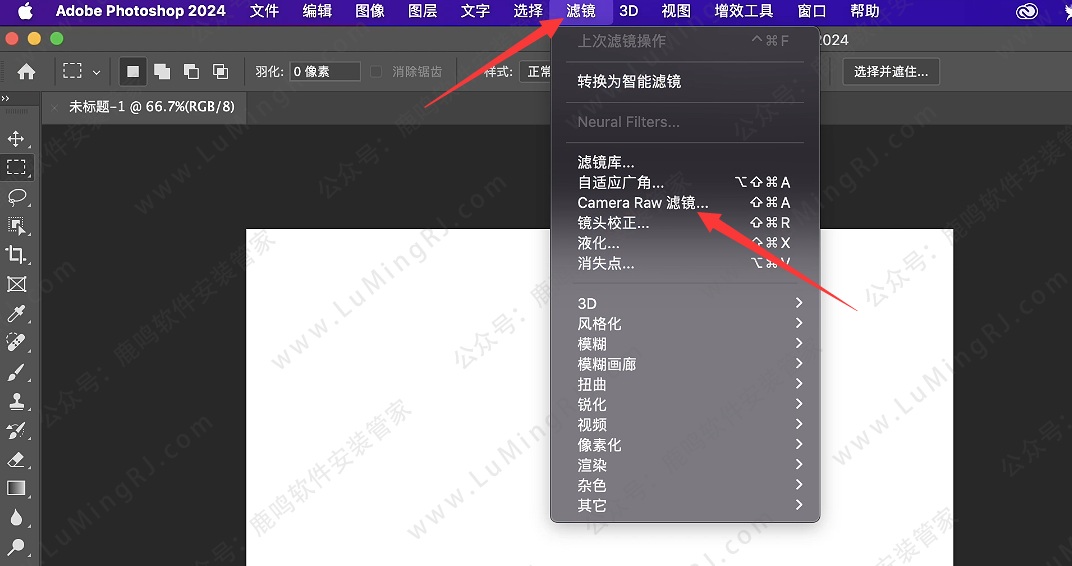Click the Subtract from selection icon
The image size is (1072, 566).
click(191, 71)
